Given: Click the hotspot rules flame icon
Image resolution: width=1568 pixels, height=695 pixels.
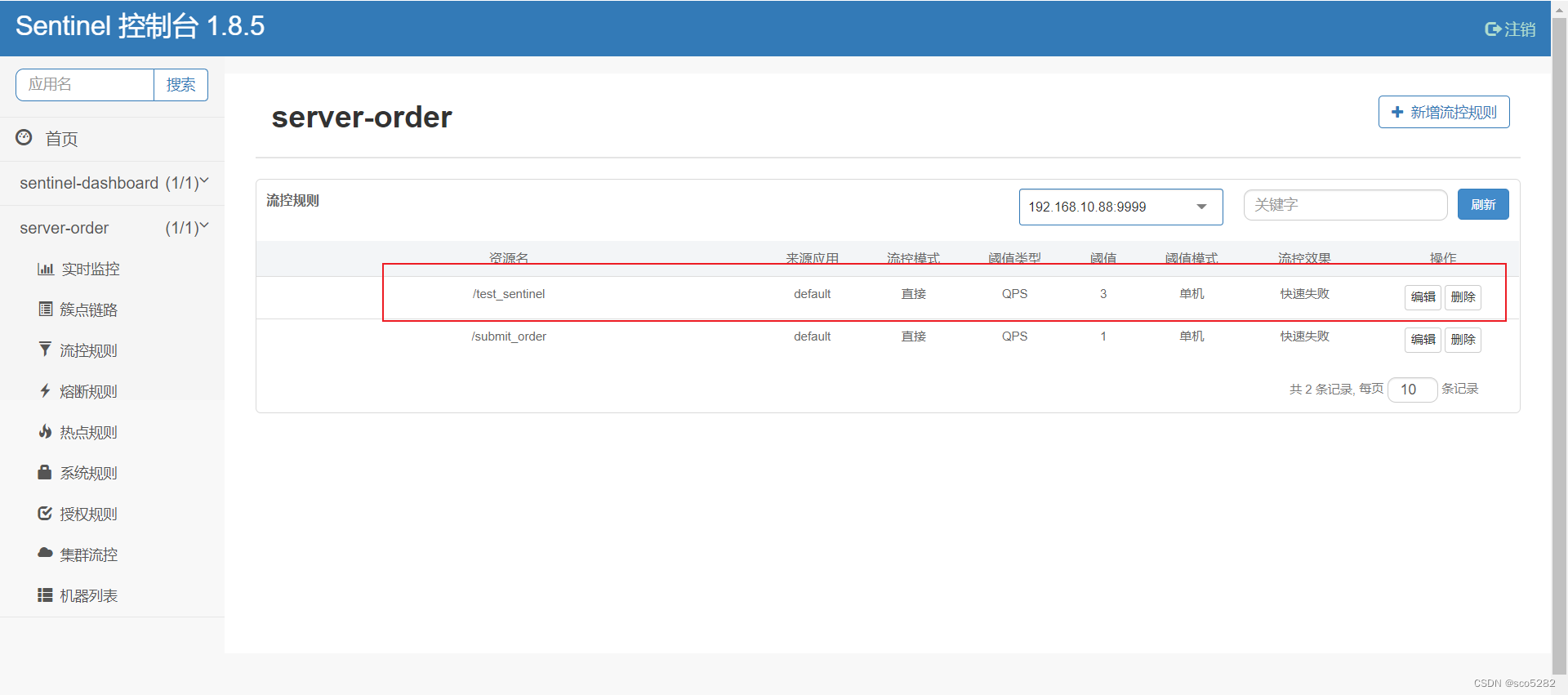Looking at the screenshot, I should click(x=45, y=431).
